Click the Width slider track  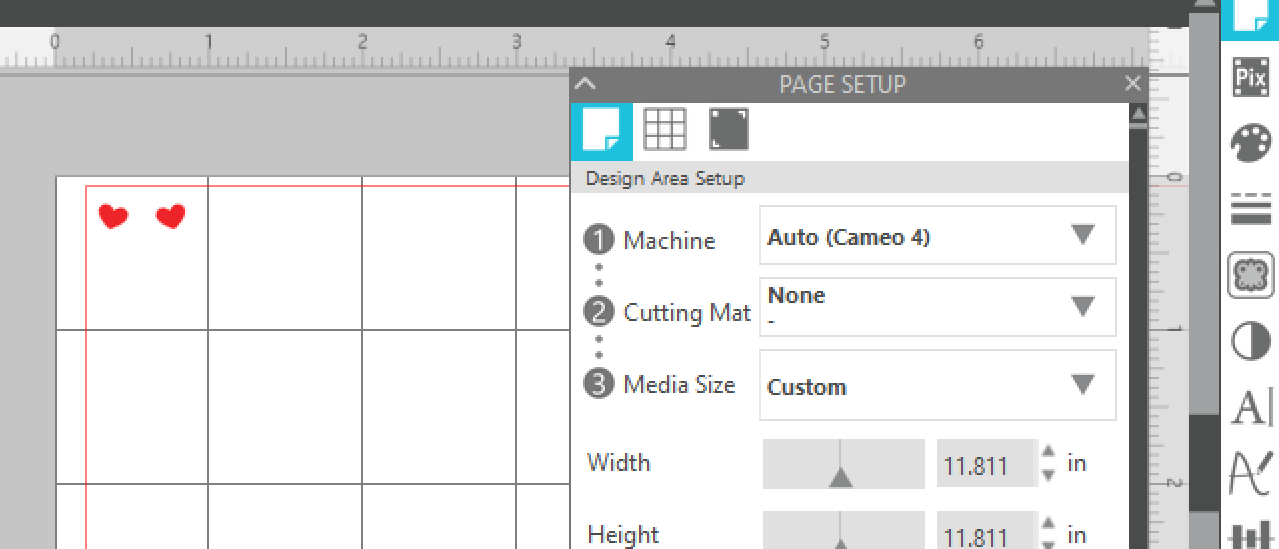(843, 464)
